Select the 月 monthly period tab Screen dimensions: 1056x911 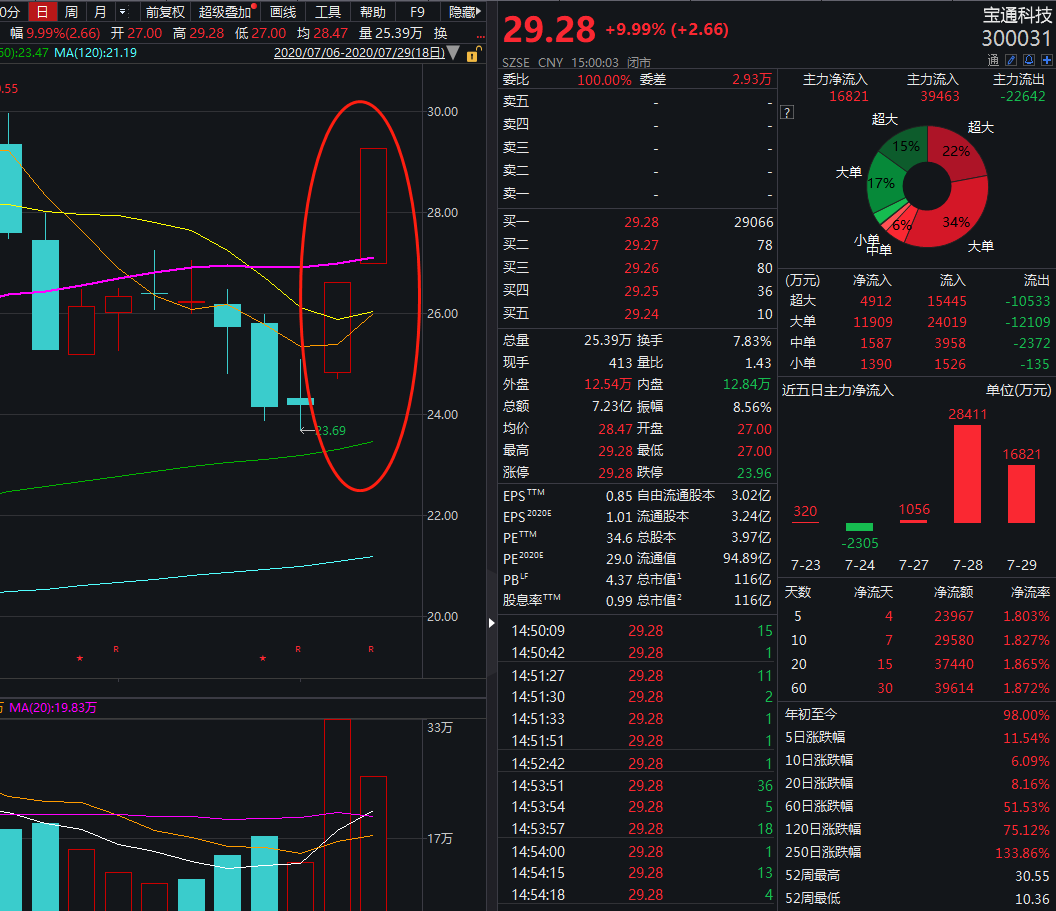(x=100, y=11)
